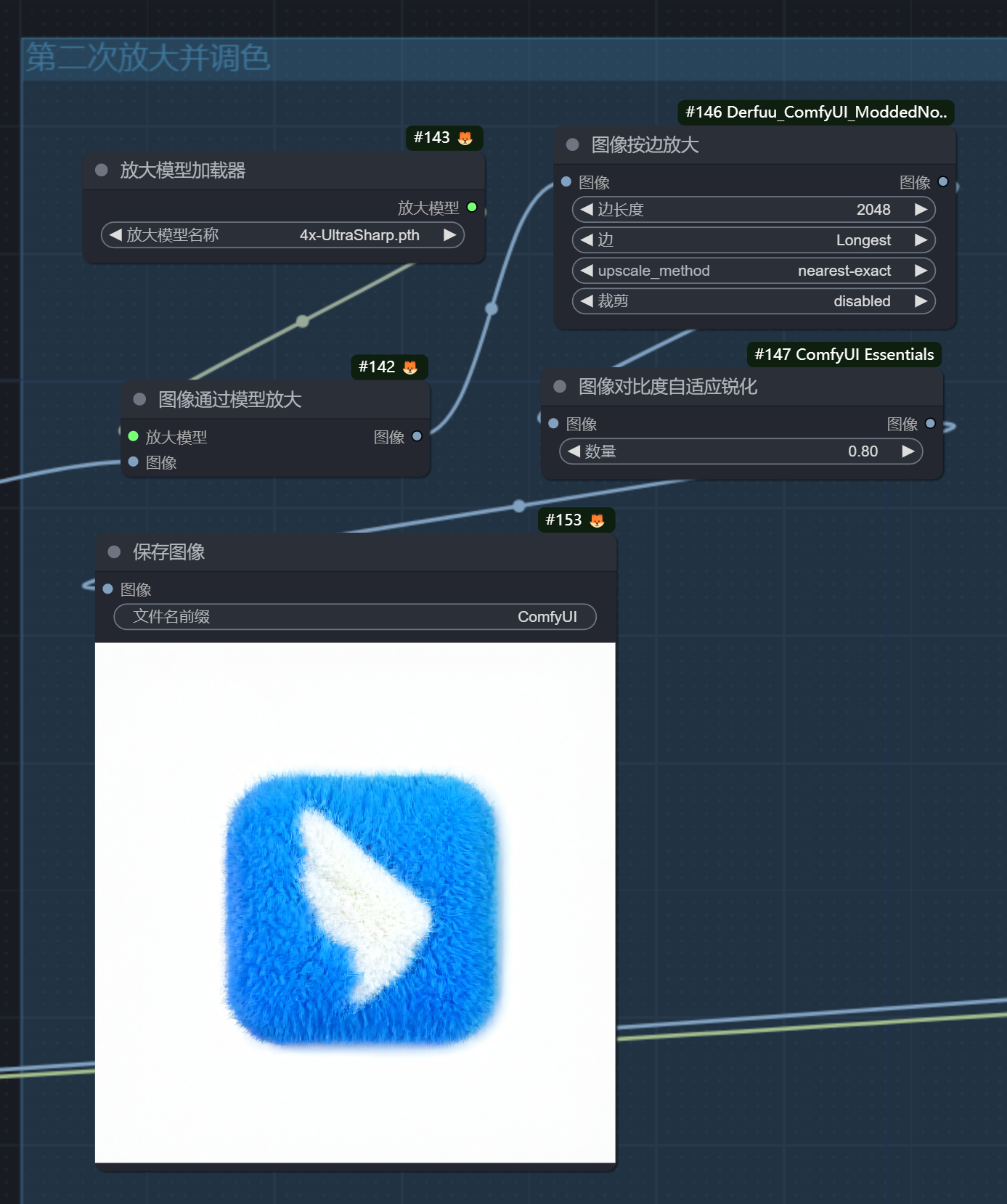Viewport: 1007px width, 1204px height.
Task: Switch 裁剪 to the next option with right arrow
Action: pos(921,300)
